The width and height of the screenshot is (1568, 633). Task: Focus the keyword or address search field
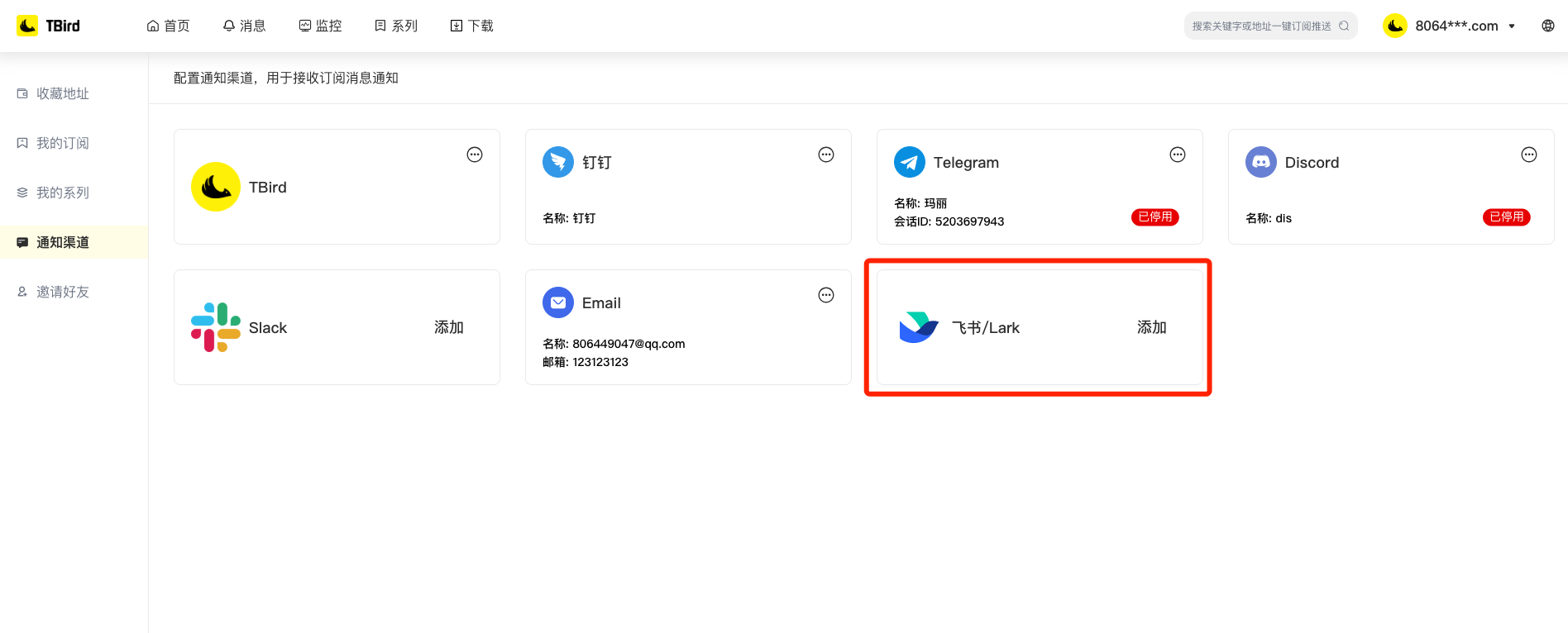point(1261,26)
